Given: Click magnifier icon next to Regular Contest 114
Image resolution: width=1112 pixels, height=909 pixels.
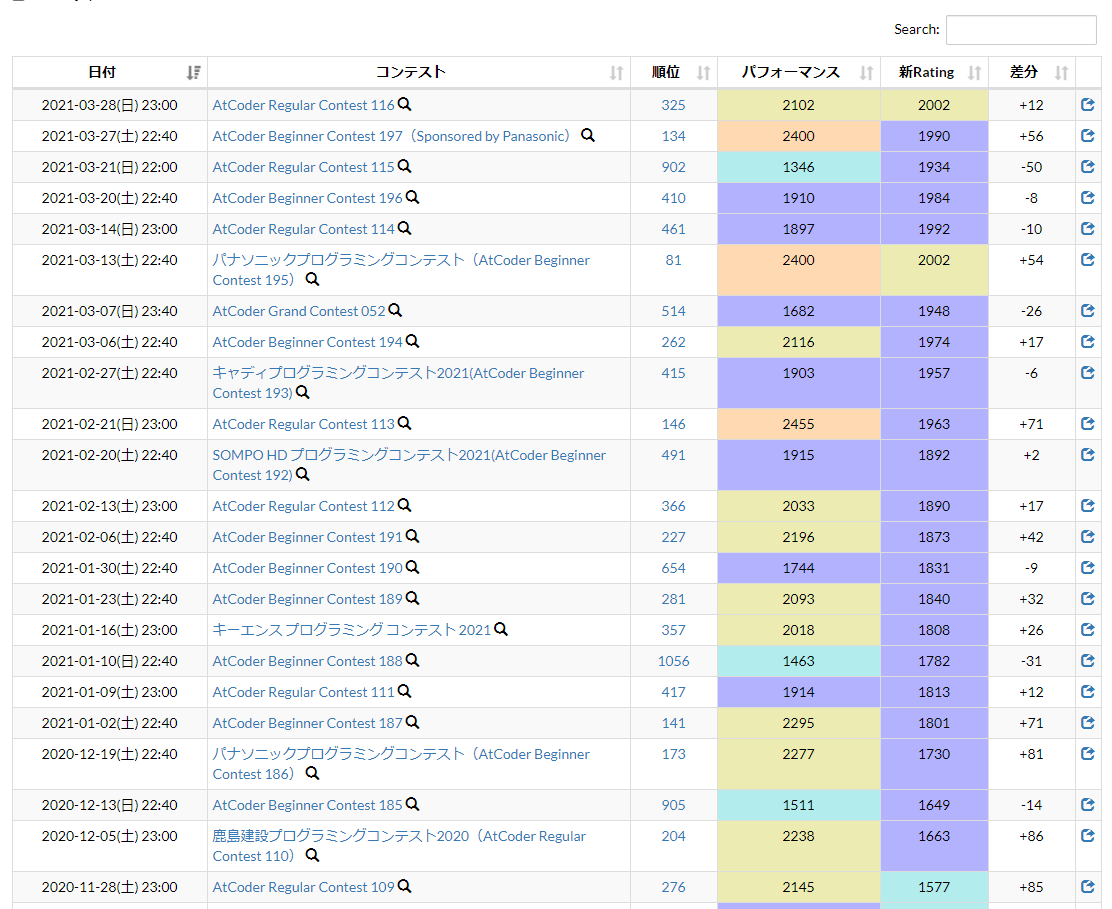Looking at the screenshot, I should tap(404, 229).
